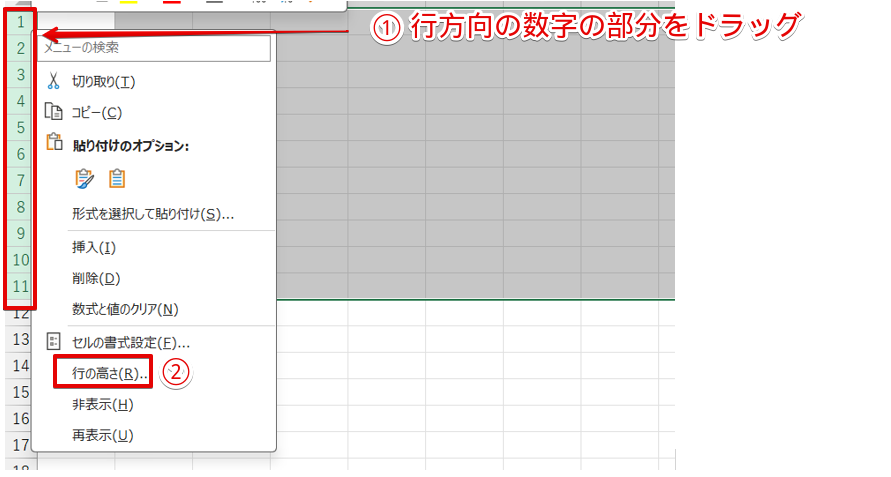Select row header 14

[20, 366]
